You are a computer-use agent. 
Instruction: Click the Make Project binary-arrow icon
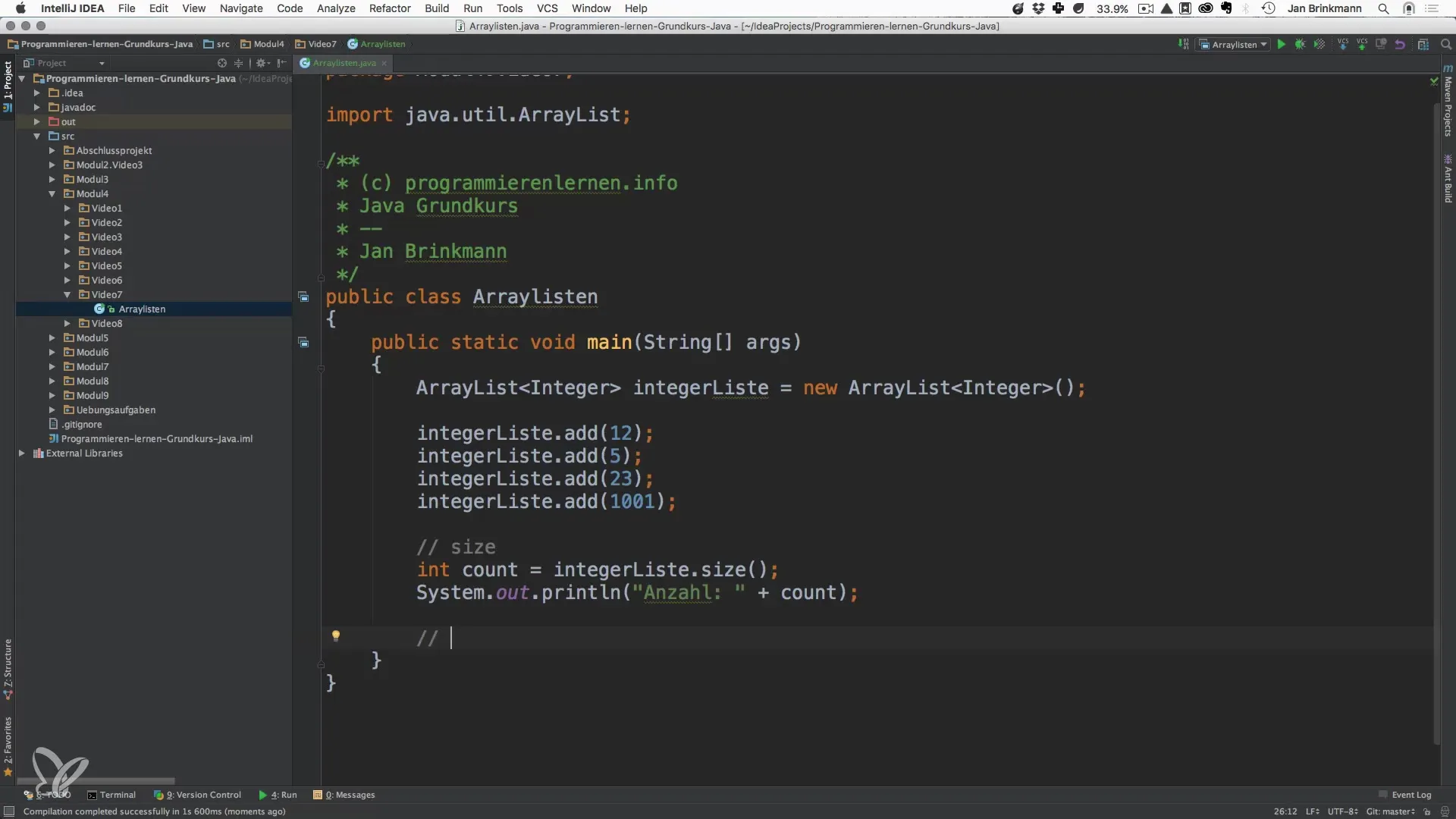point(1183,45)
